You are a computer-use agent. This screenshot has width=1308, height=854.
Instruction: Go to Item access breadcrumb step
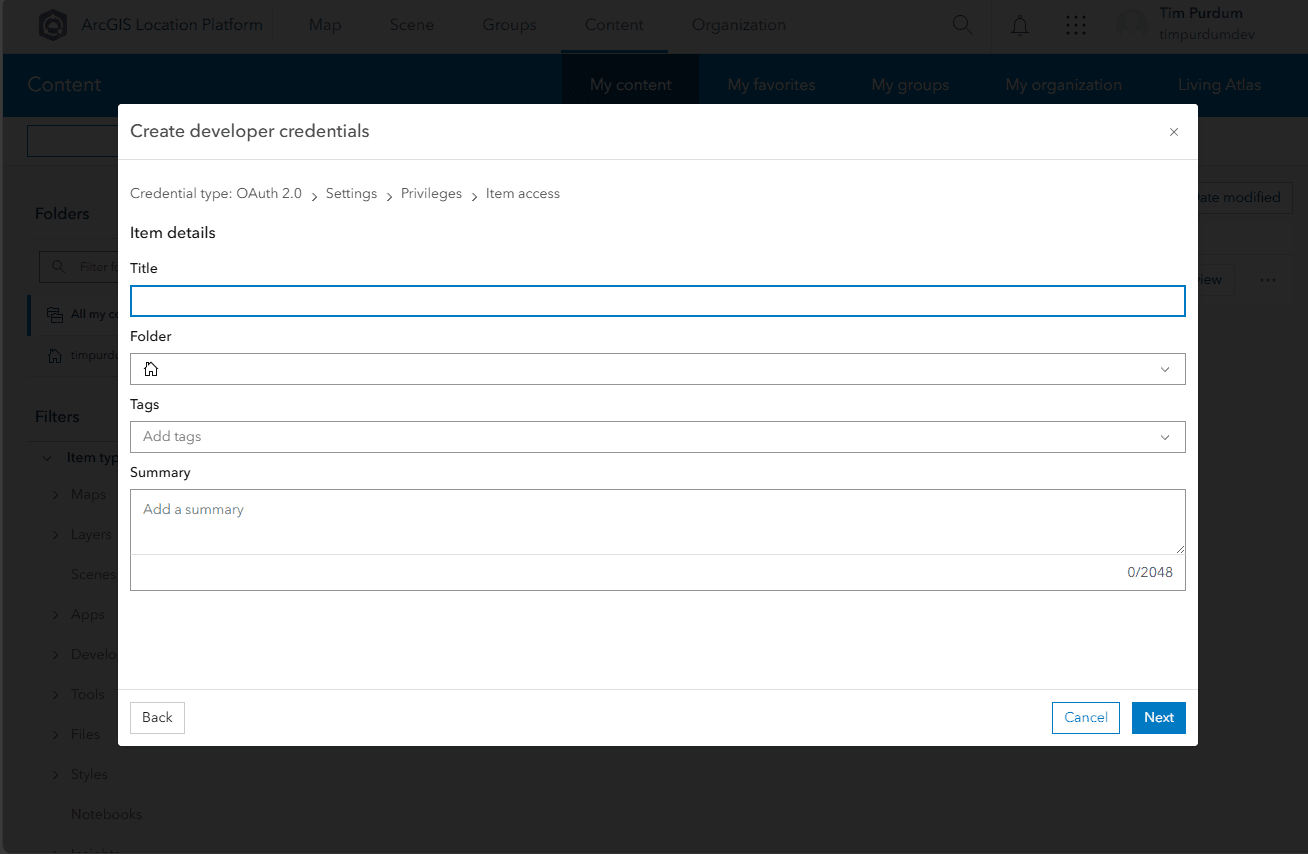523,194
